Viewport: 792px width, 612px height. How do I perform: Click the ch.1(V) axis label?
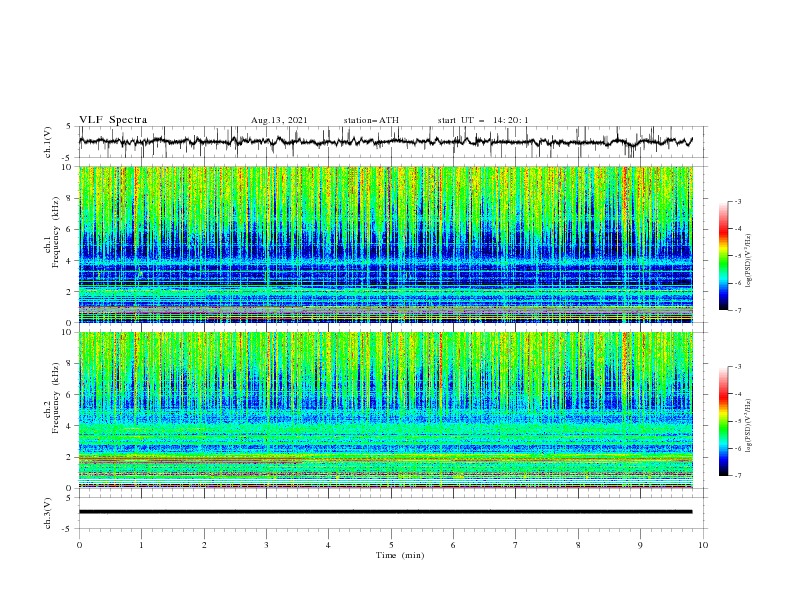(x=47, y=142)
